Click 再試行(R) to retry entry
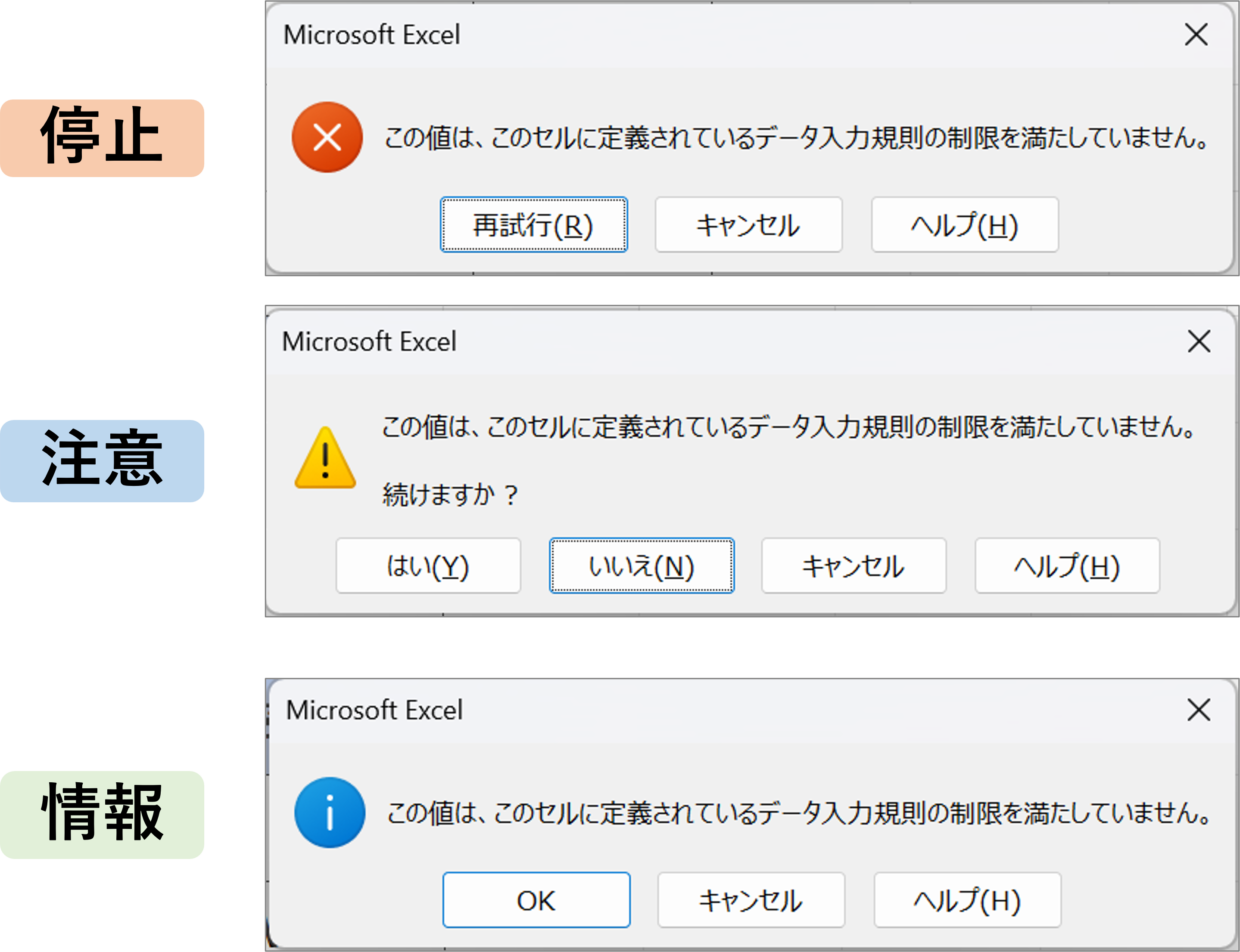This screenshot has width=1240, height=952. point(534,225)
